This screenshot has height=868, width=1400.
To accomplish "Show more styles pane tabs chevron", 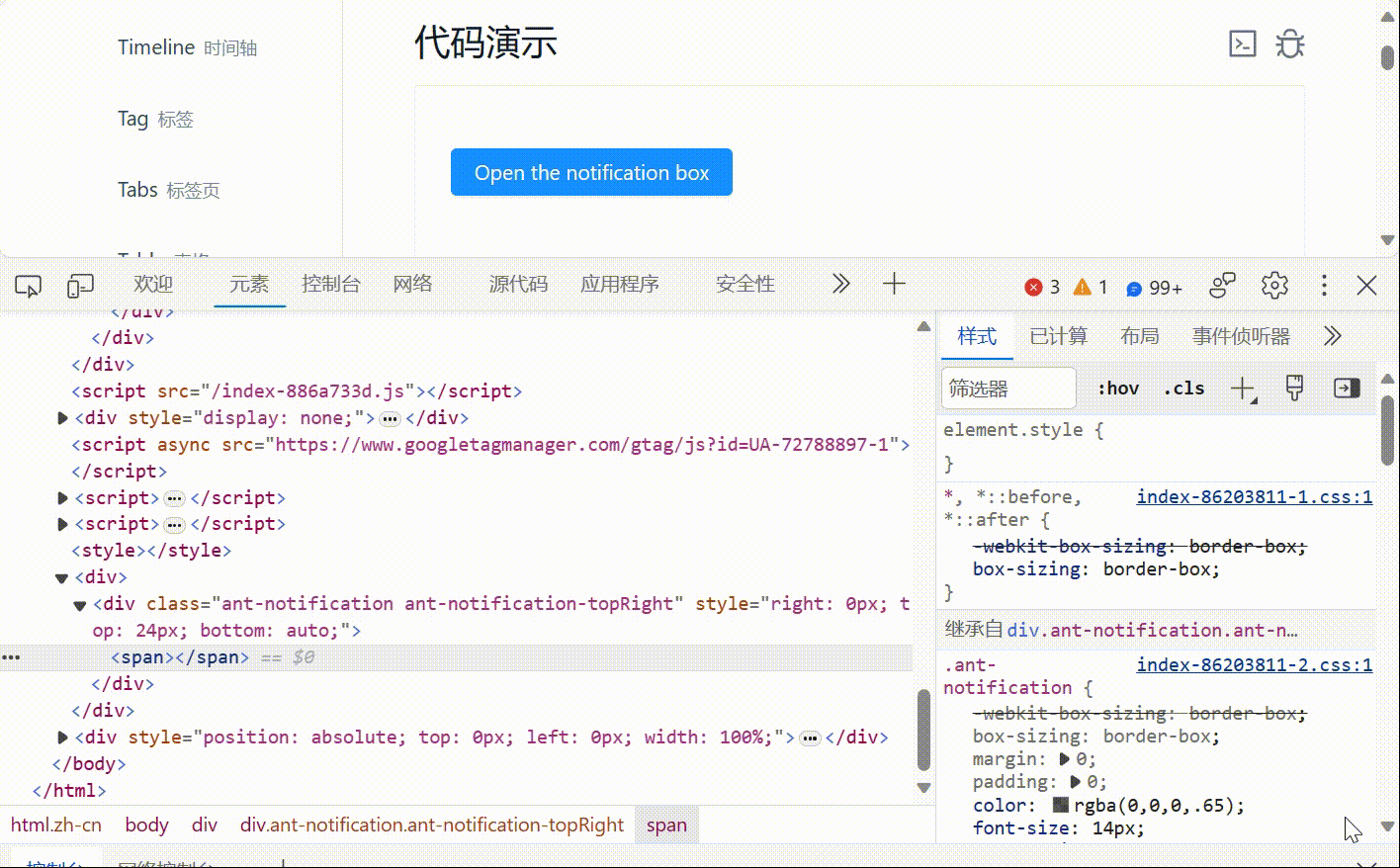I will coord(1333,336).
